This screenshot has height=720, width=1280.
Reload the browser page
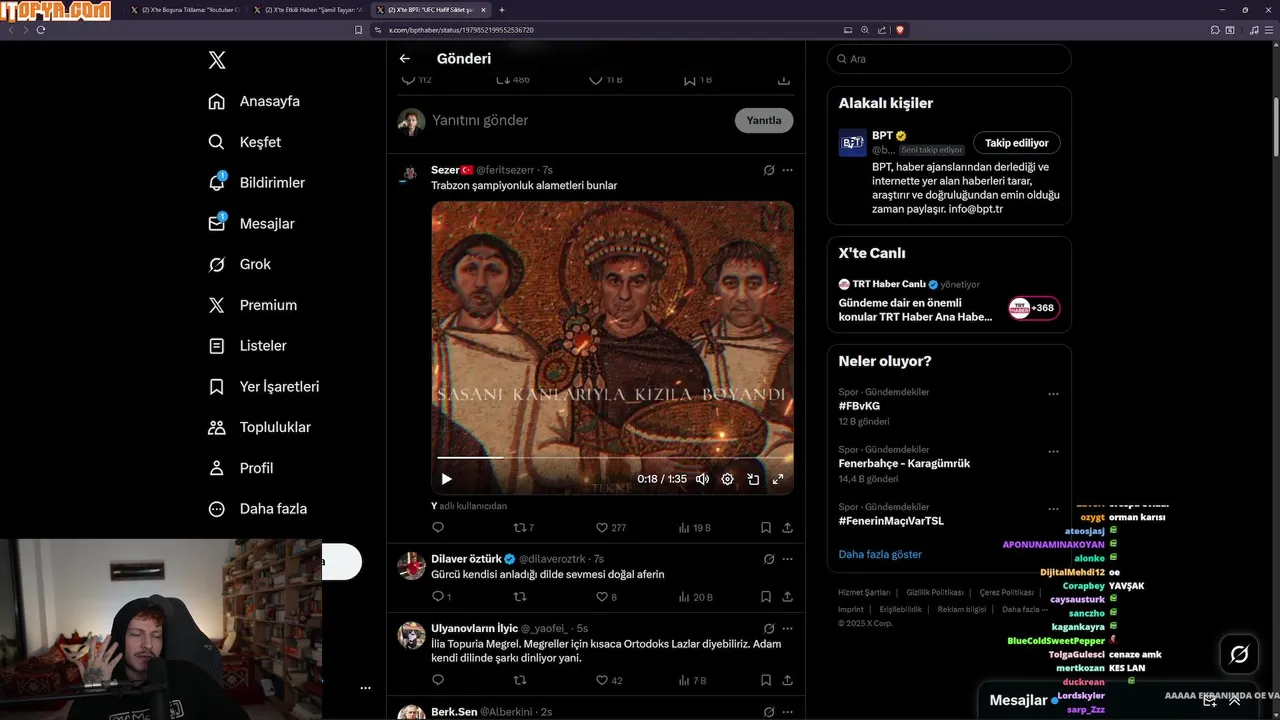point(41,30)
